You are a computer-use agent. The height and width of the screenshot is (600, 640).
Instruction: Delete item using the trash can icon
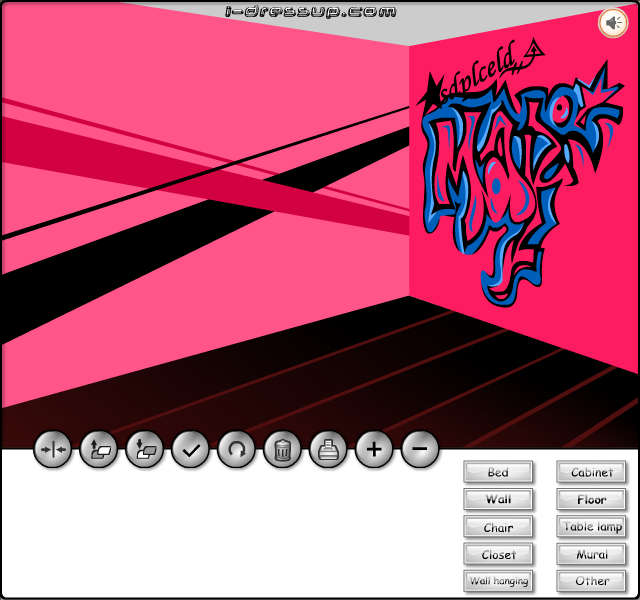tap(282, 449)
